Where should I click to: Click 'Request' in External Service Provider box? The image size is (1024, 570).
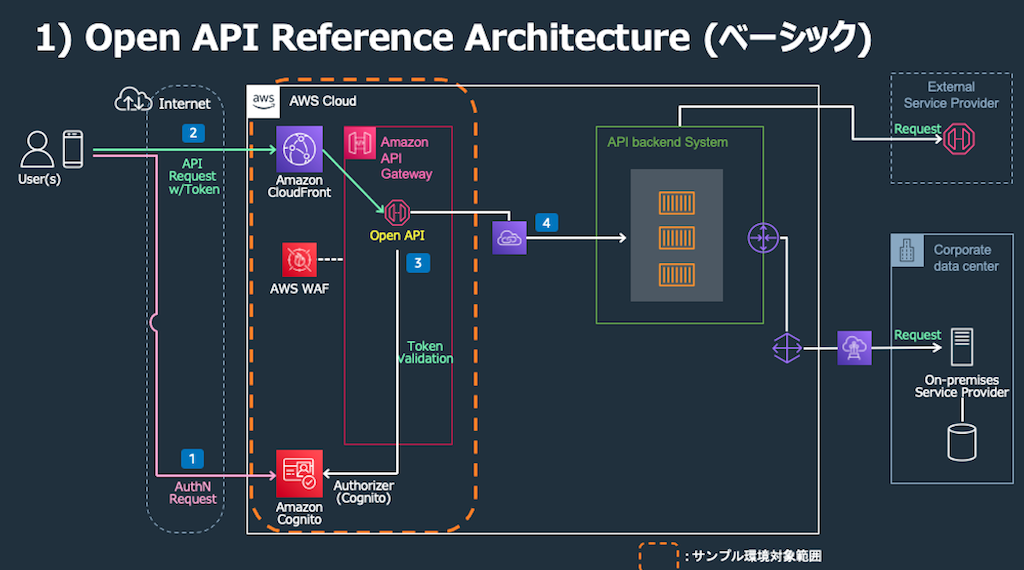coord(918,129)
